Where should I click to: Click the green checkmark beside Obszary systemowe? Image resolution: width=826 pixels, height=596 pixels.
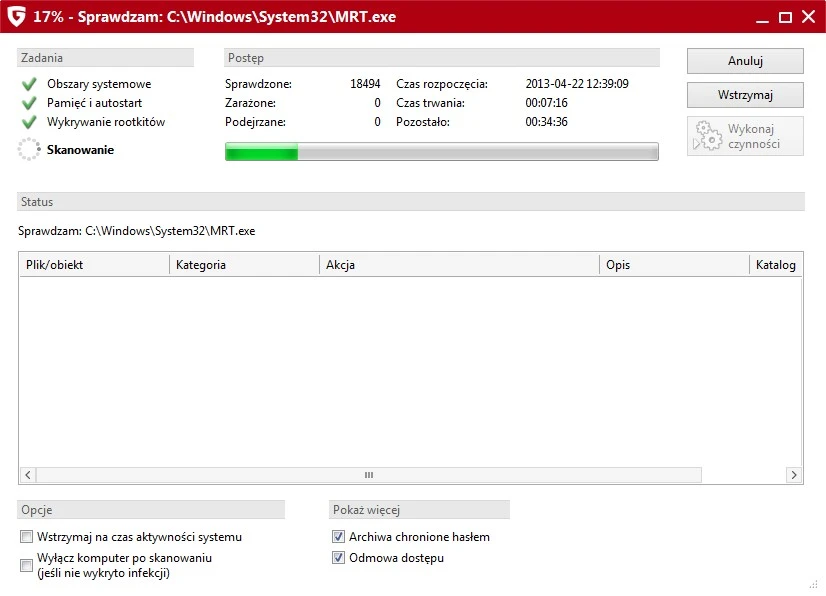pos(29,85)
